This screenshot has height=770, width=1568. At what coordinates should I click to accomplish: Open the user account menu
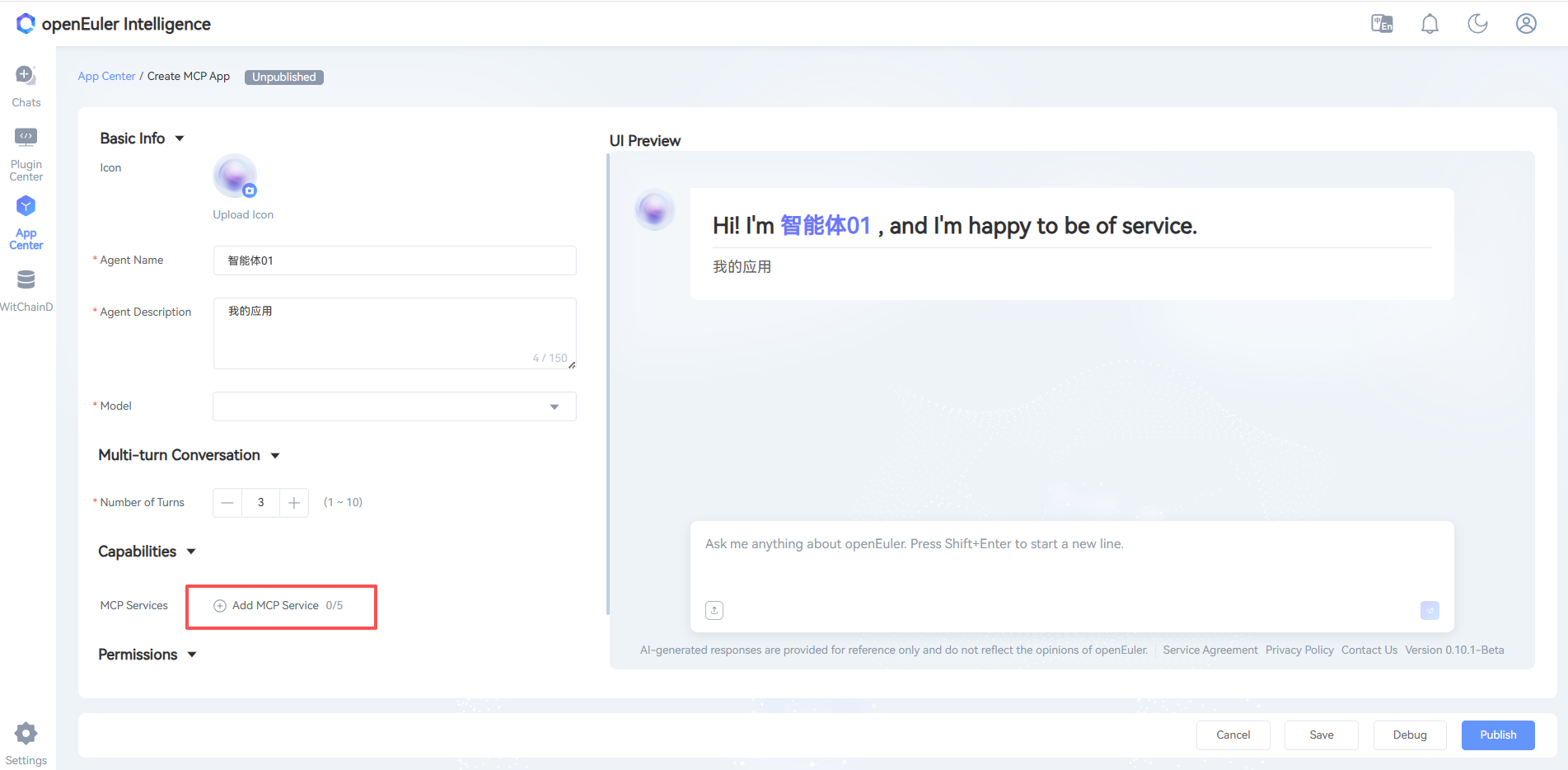click(x=1526, y=24)
